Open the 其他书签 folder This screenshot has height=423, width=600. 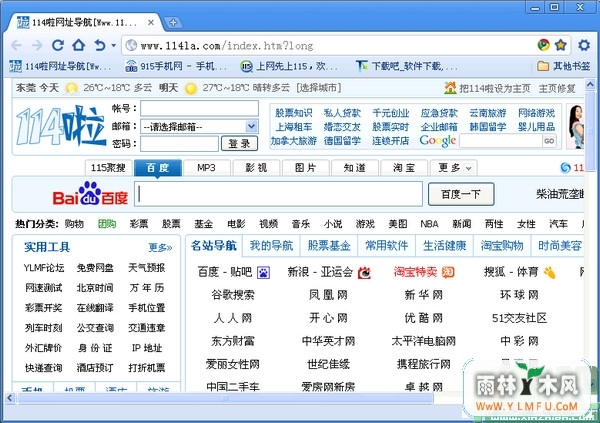(563, 66)
